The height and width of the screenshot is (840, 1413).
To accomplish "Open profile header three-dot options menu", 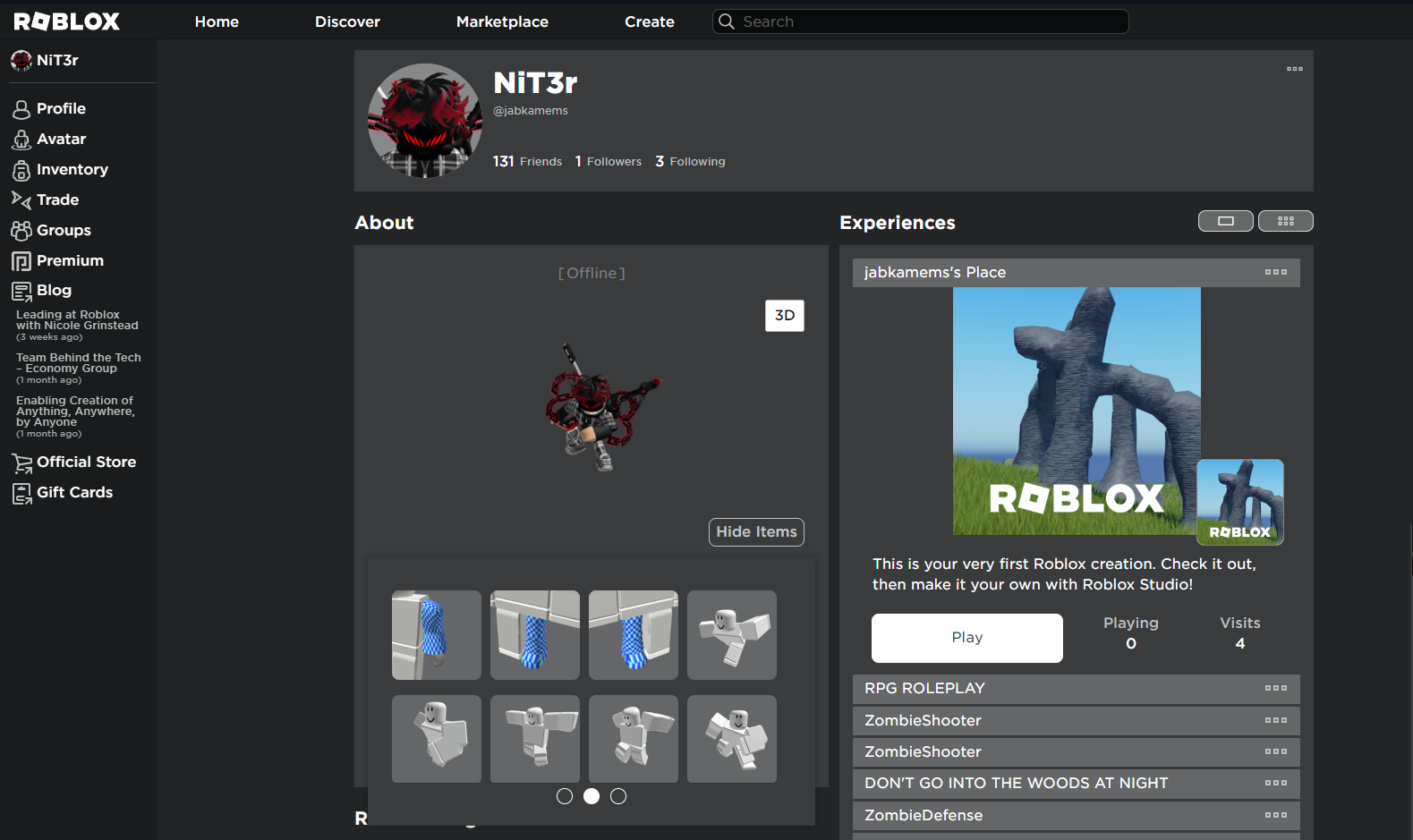I will click(x=1294, y=69).
